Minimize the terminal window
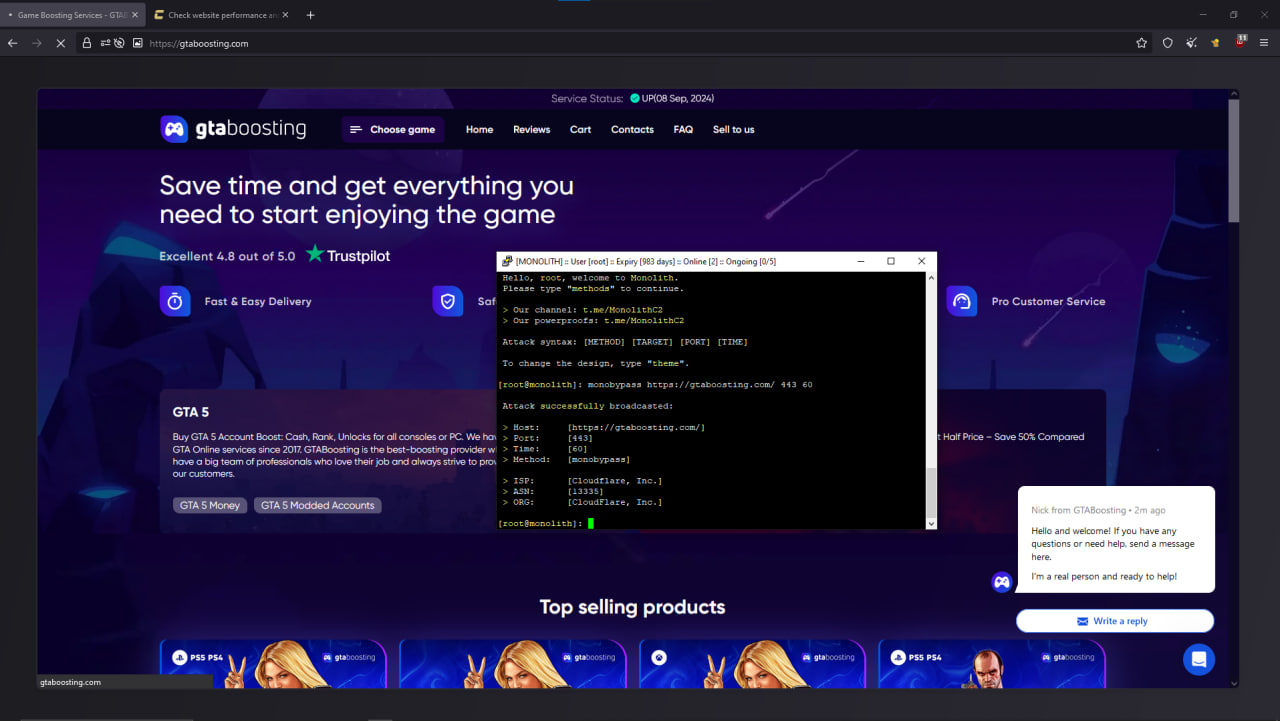Viewport: 1280px width, 721px height. tap(859, 261)
